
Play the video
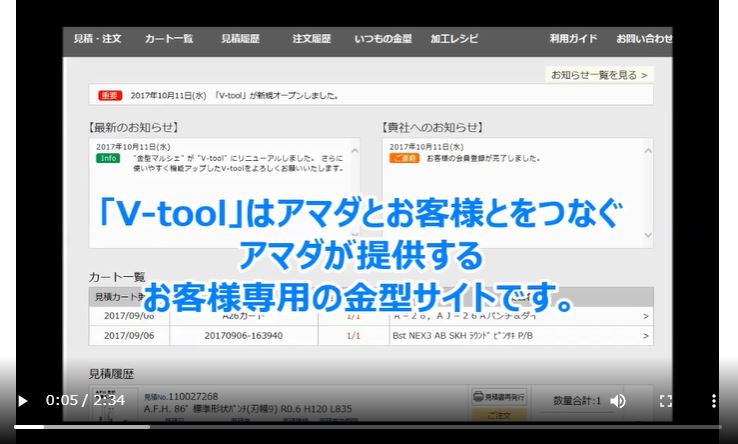click(x=22, y=401)
